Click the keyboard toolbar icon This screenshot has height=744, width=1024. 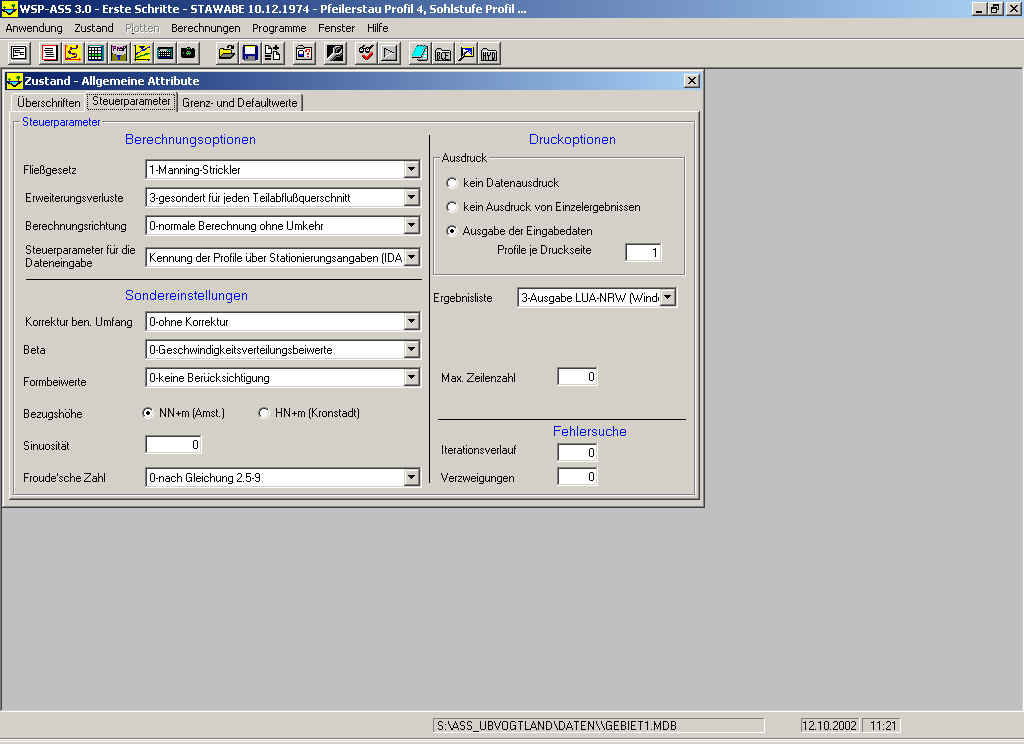pyautogui.click(x=165, y=53)
